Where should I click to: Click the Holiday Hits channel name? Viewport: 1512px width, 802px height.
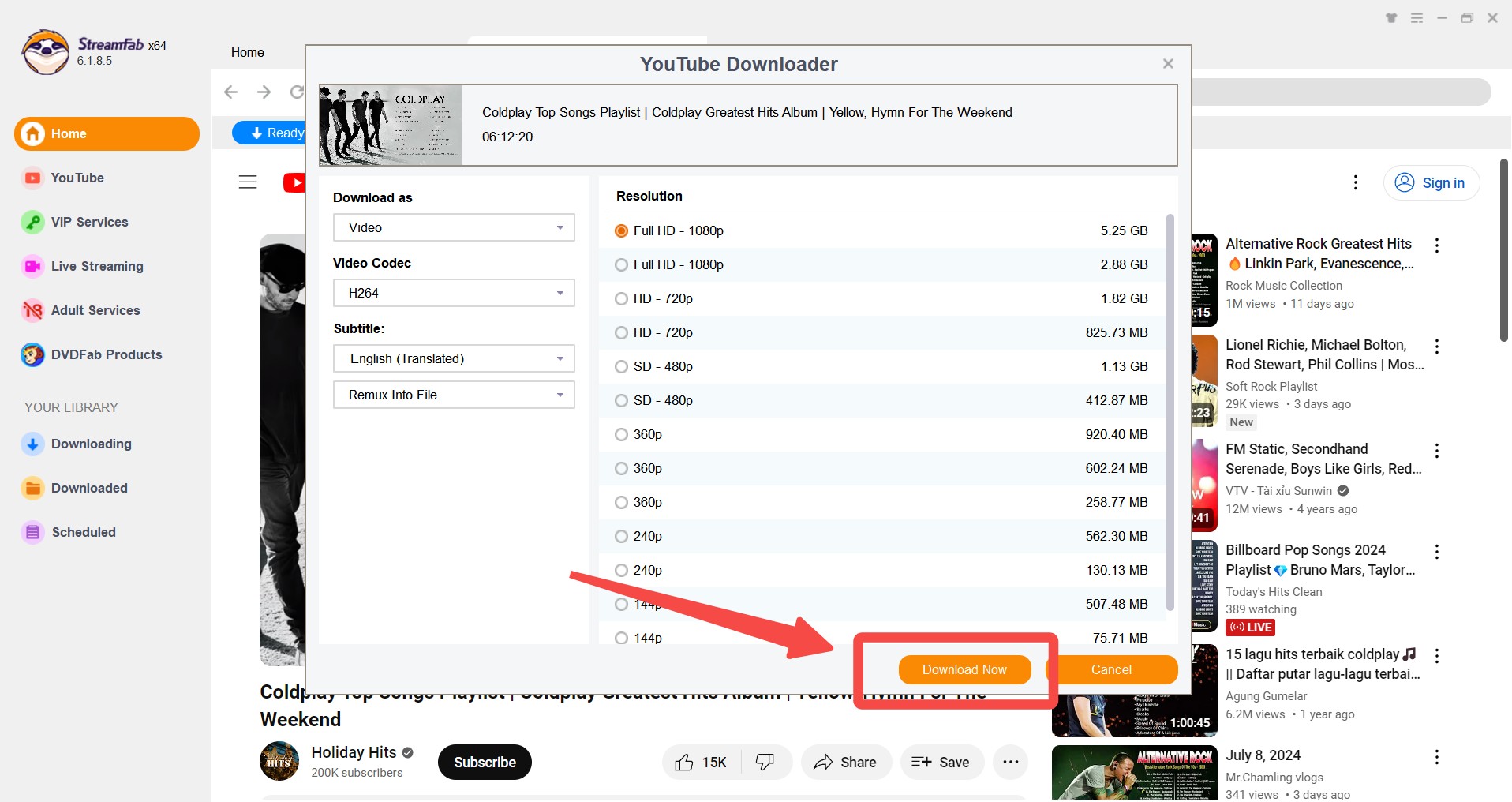click(354, 752)
